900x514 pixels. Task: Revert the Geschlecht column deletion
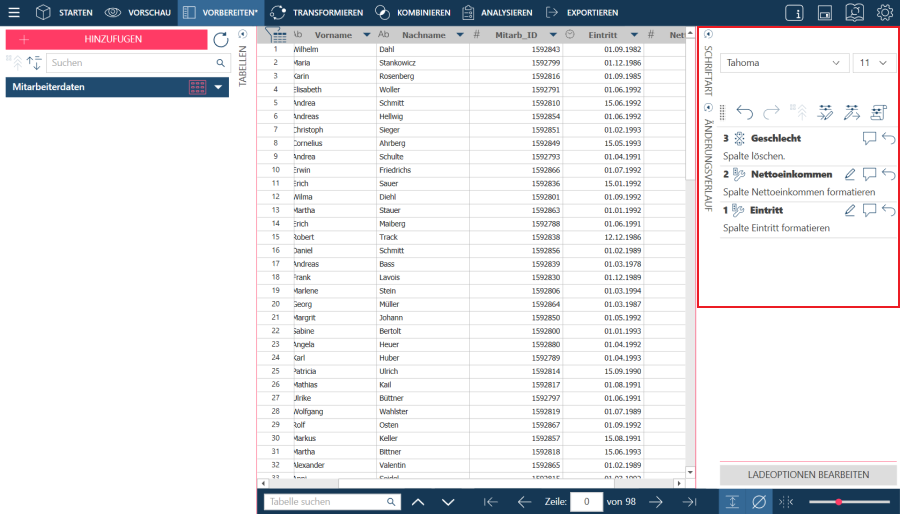click(x=889, y=138)
